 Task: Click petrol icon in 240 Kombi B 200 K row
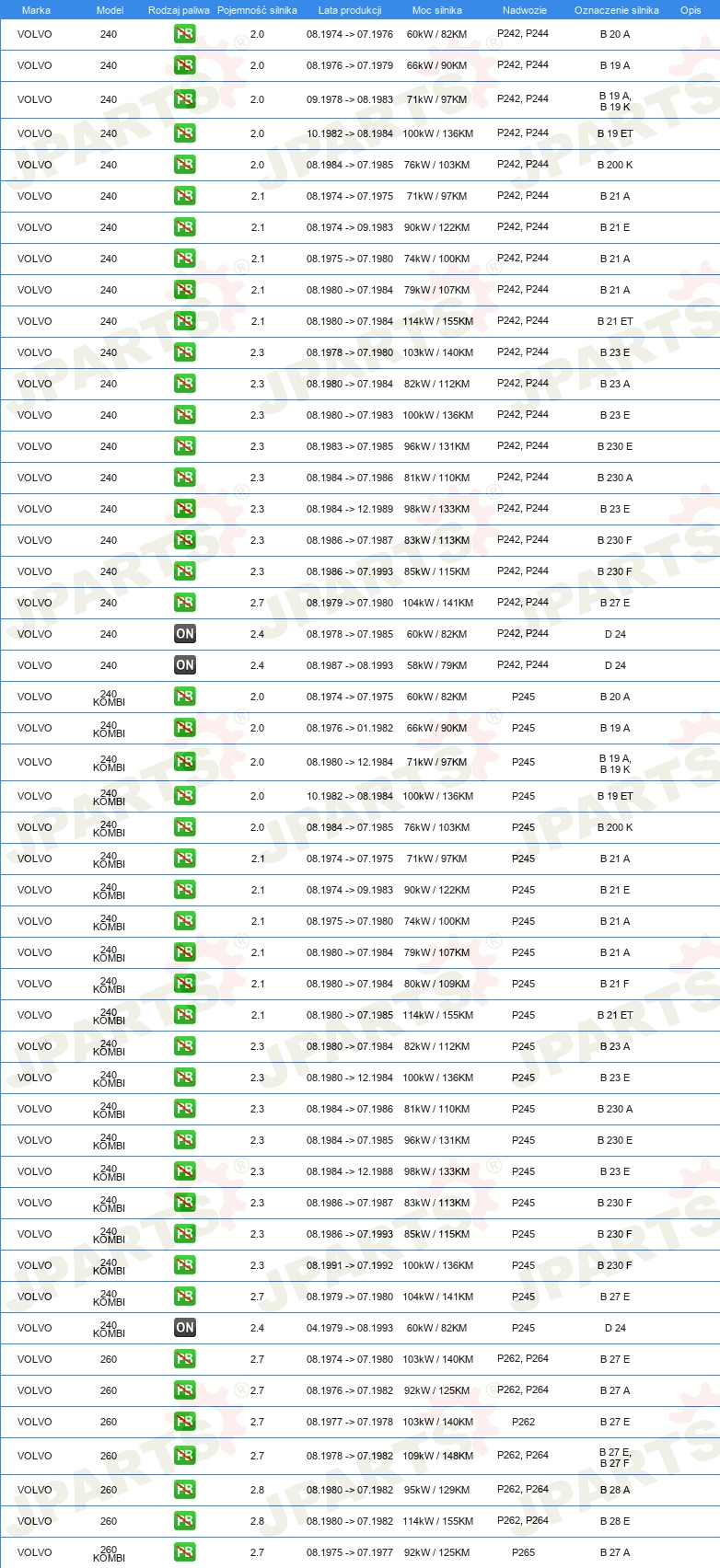point(185,827)
